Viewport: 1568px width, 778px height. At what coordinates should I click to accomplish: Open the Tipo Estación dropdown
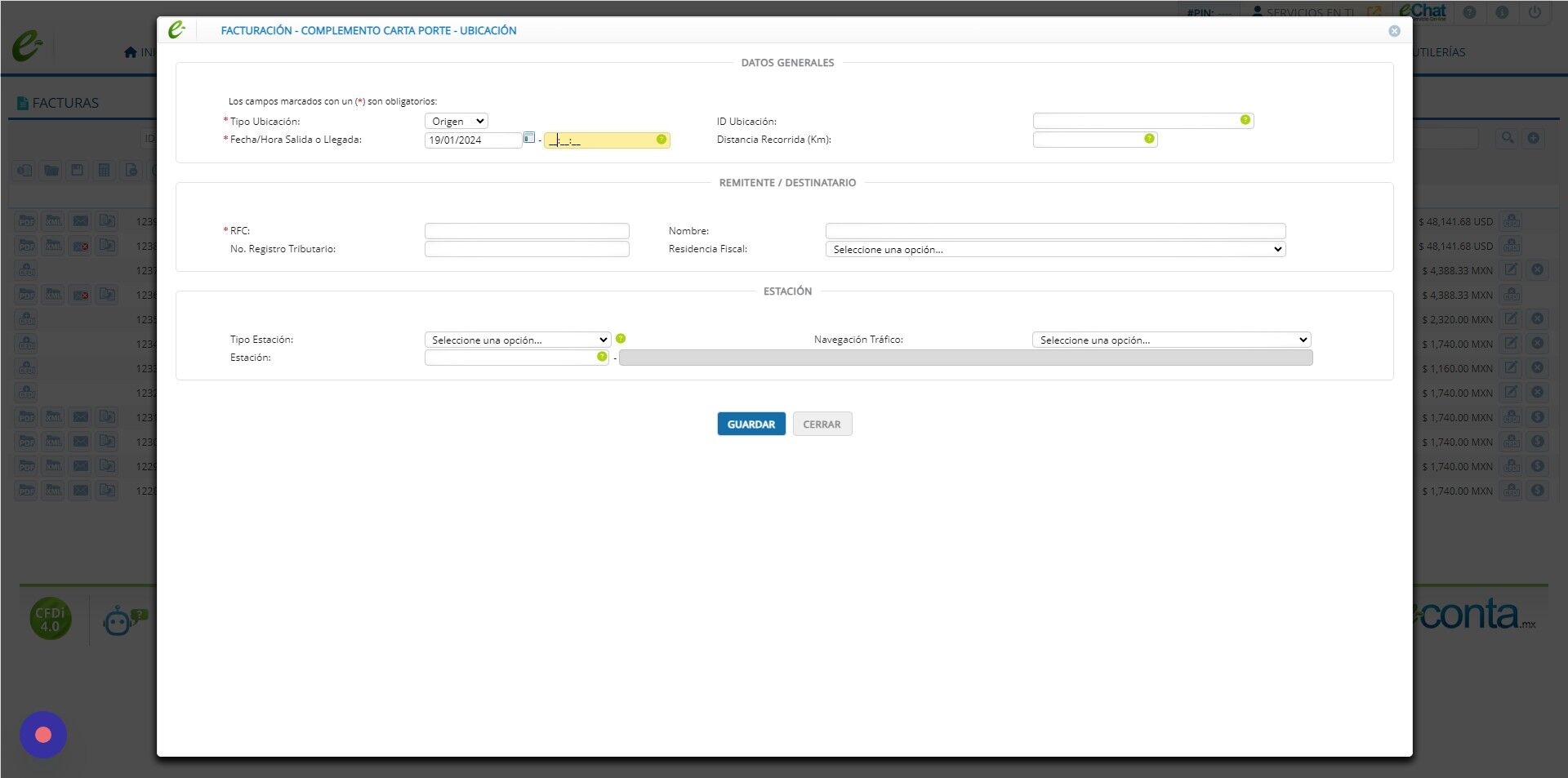click(518, 340)
